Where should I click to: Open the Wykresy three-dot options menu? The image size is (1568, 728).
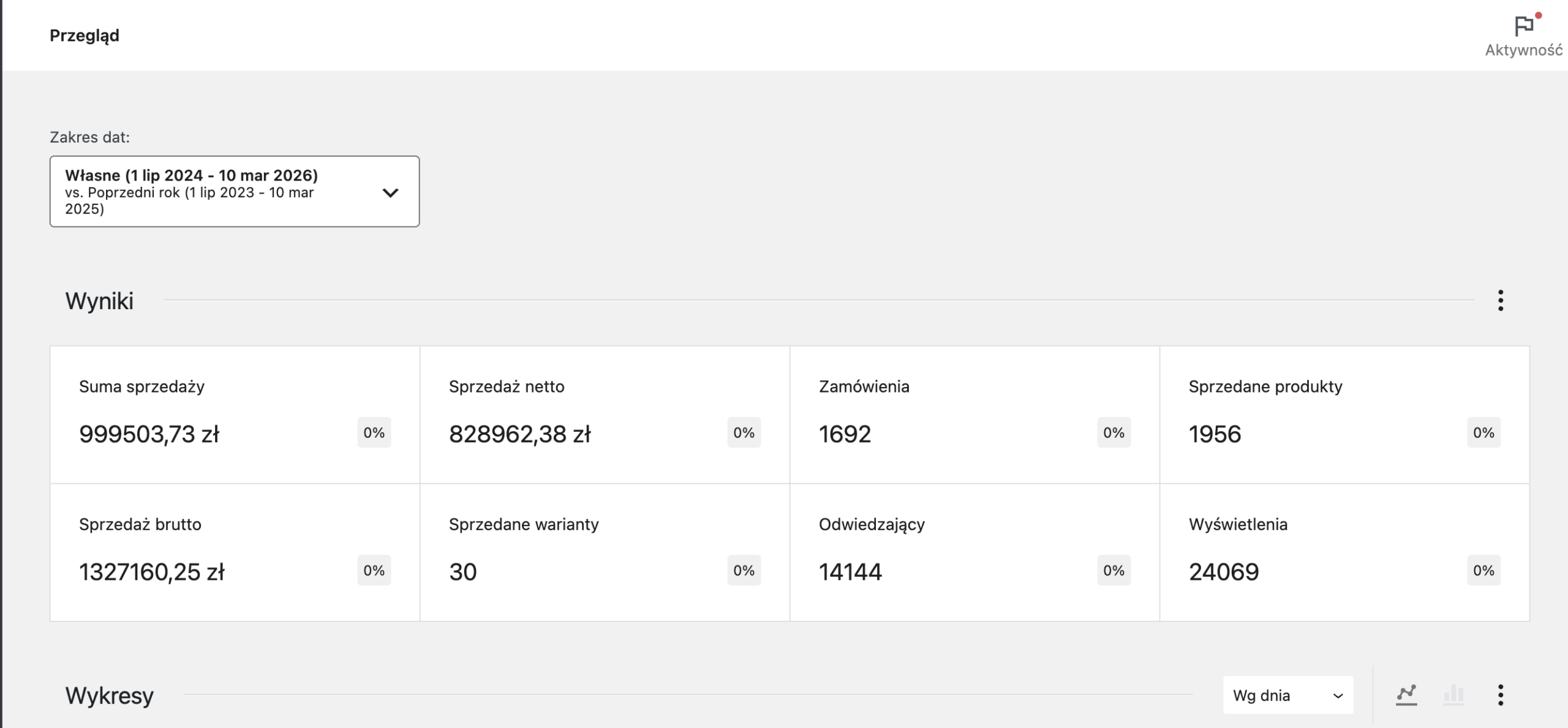(1500, 694)
